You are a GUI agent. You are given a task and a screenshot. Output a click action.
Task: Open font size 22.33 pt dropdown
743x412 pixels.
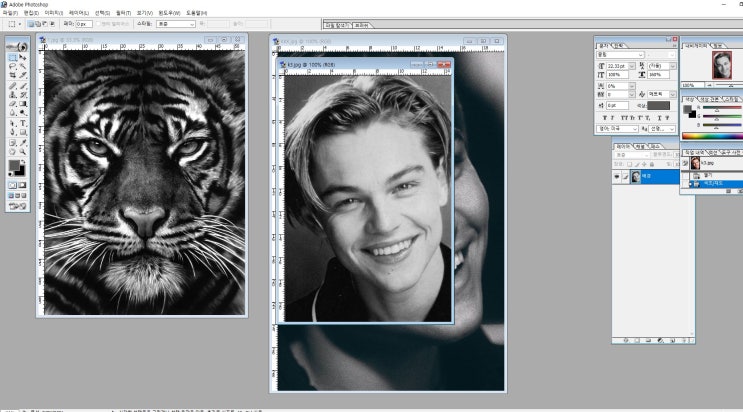pyautogui.click(x=632, y=66)
